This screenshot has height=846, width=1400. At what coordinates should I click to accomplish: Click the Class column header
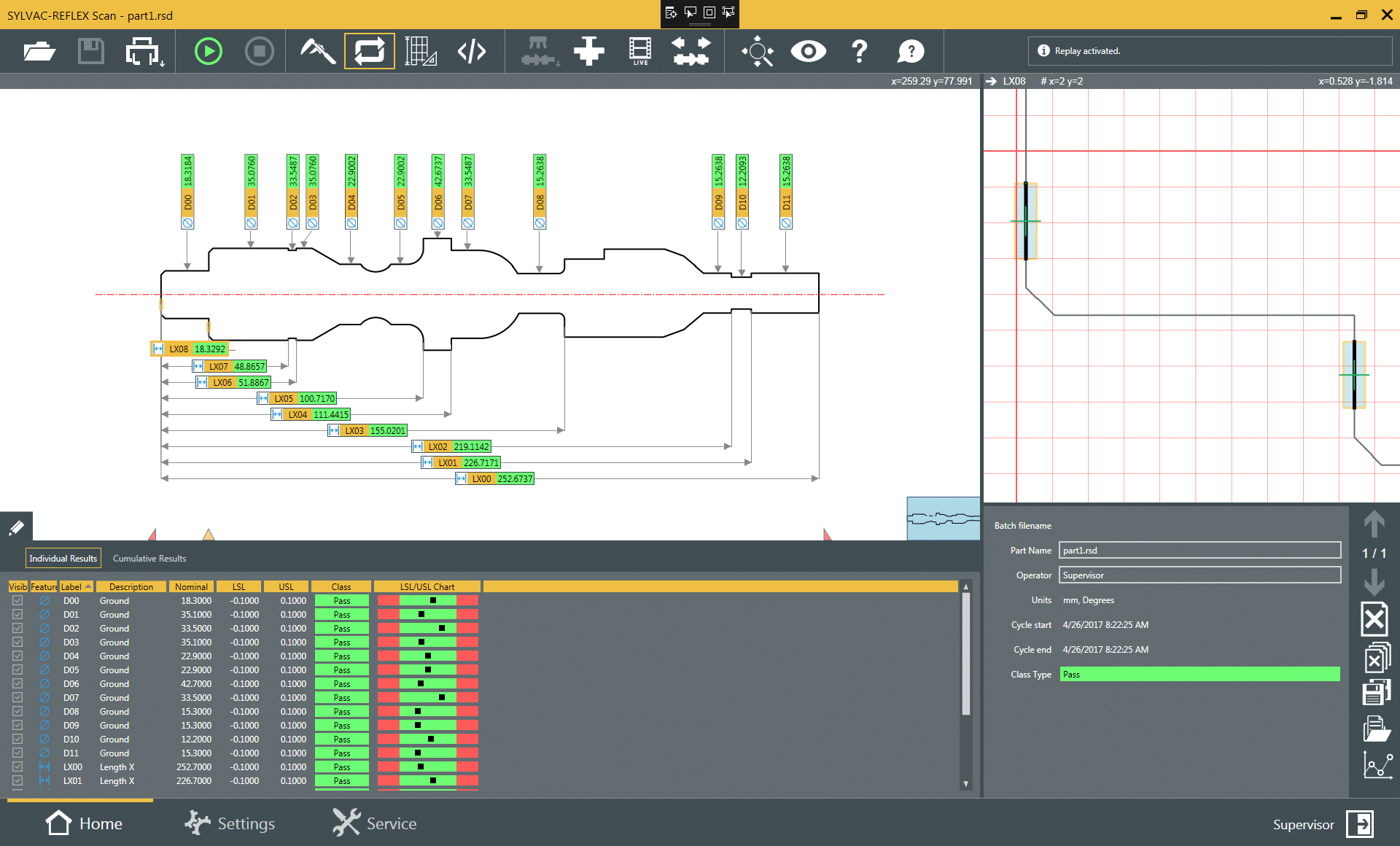(341, 587)
